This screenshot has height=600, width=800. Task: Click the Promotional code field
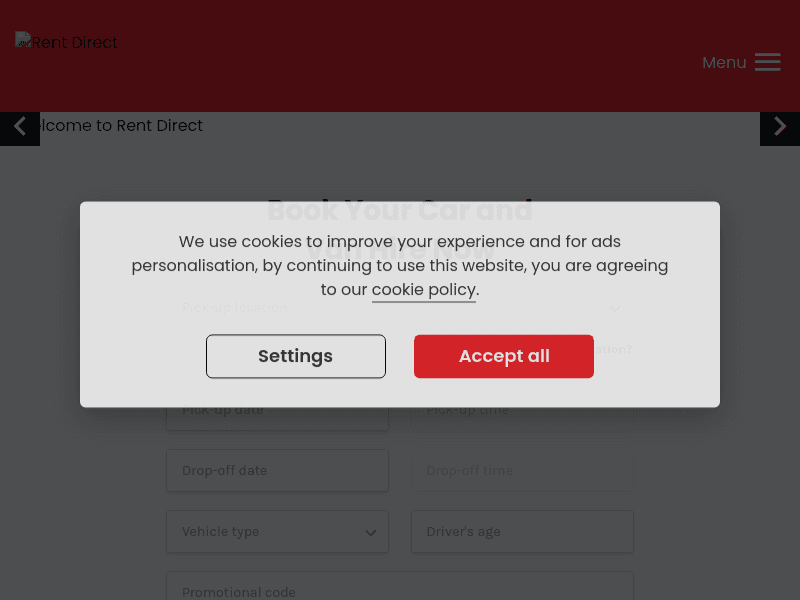click(400, 590)
